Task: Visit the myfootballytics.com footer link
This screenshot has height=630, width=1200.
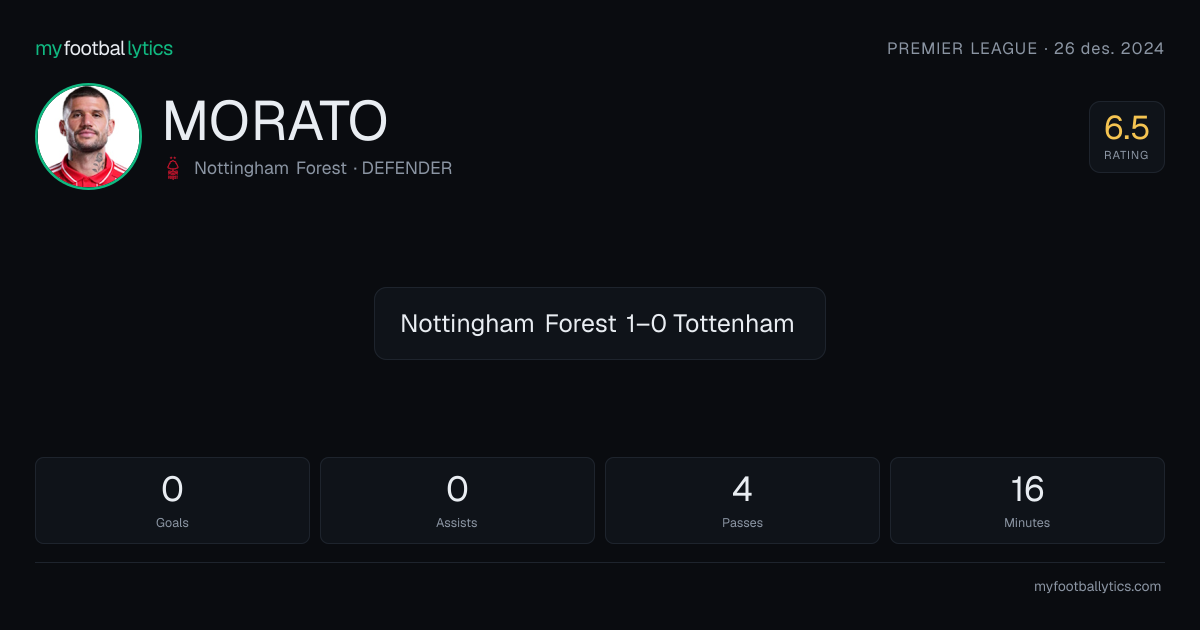Action: pos(1097,587)
